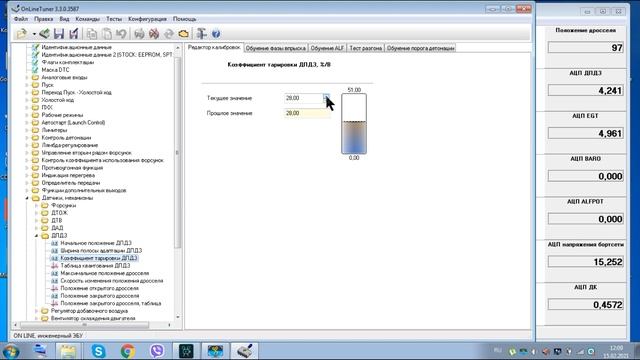Collapse the Датчики, механизмы folder
The image size is (640, 360).
(27, 198)
